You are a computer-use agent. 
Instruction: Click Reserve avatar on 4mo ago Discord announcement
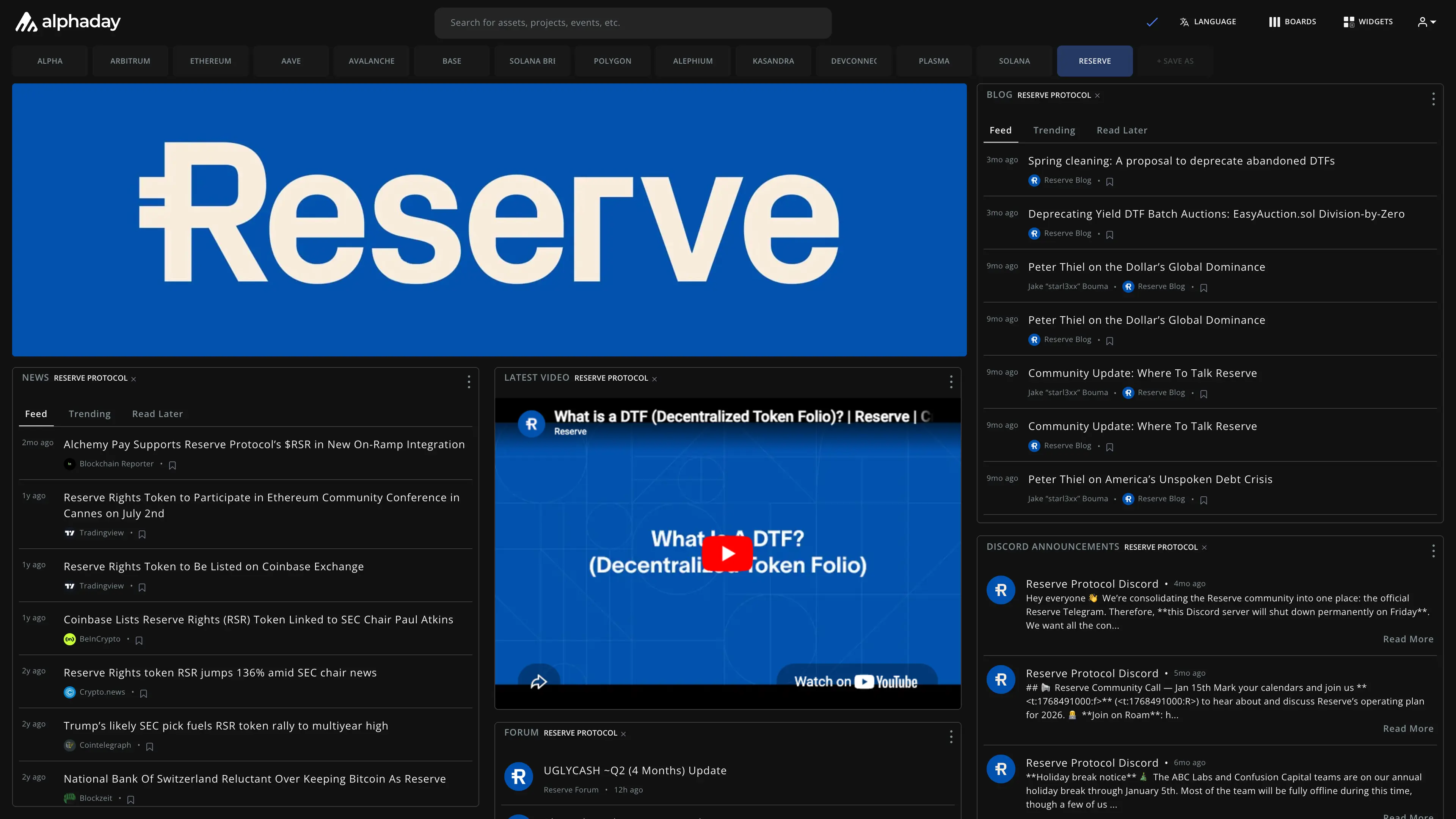tap(1001, 591)
